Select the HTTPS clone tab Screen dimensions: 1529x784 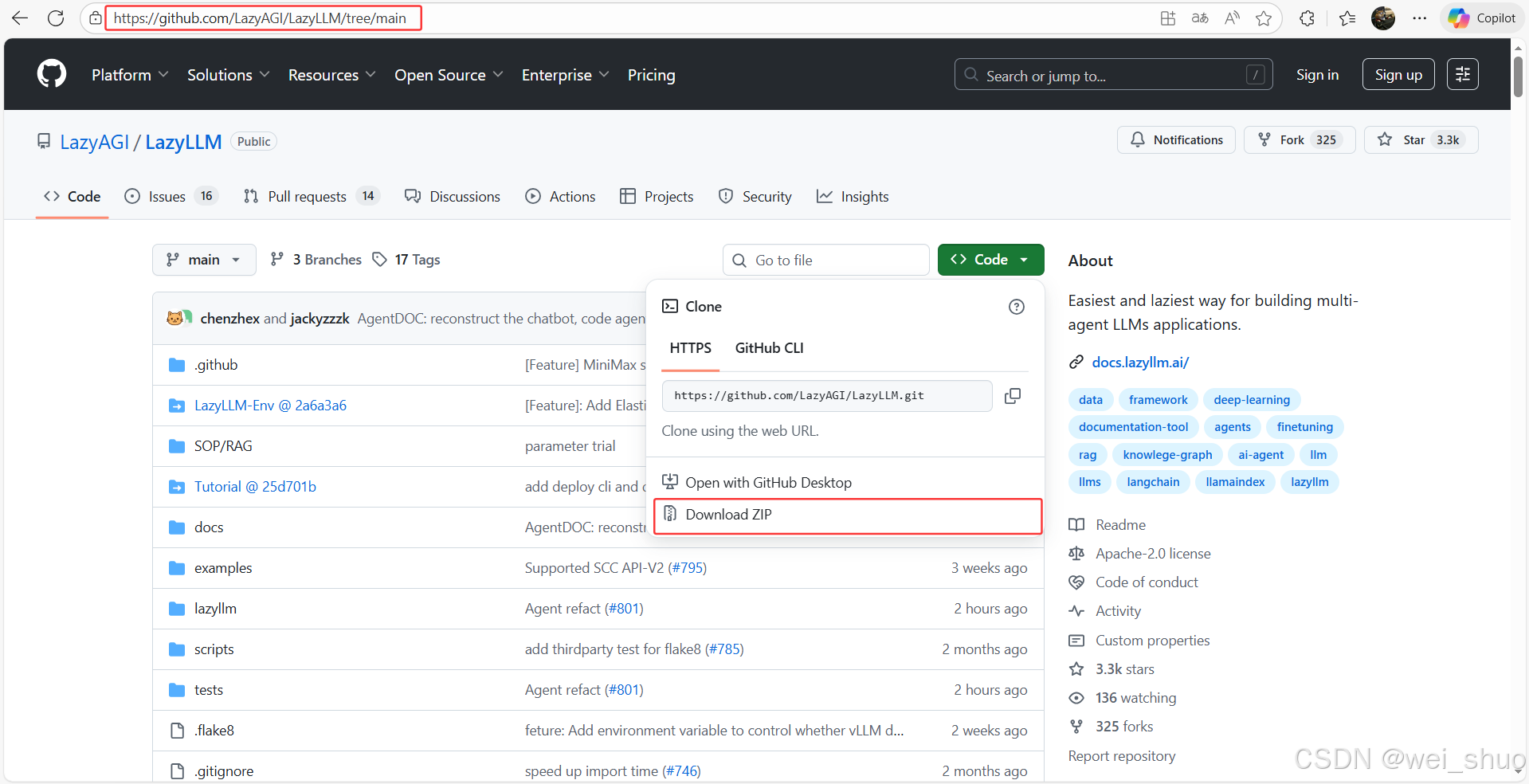click(690, 348)
